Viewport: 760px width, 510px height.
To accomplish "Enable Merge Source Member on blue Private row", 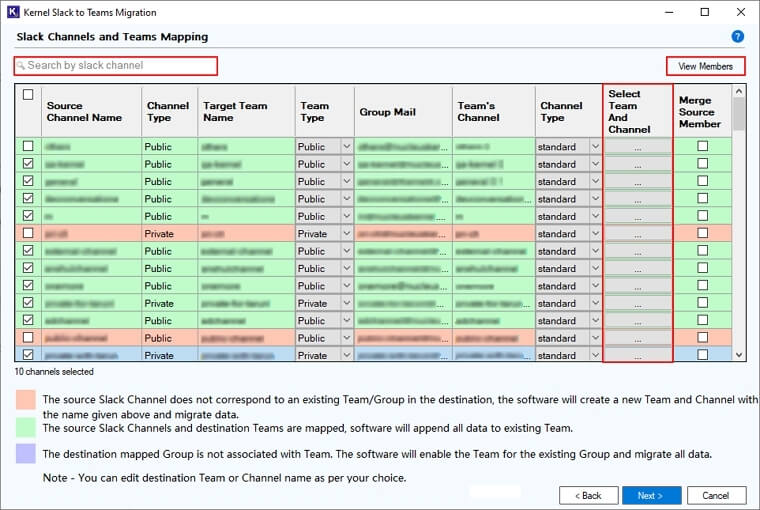I will pyautogui.click(x=702, y=354).
